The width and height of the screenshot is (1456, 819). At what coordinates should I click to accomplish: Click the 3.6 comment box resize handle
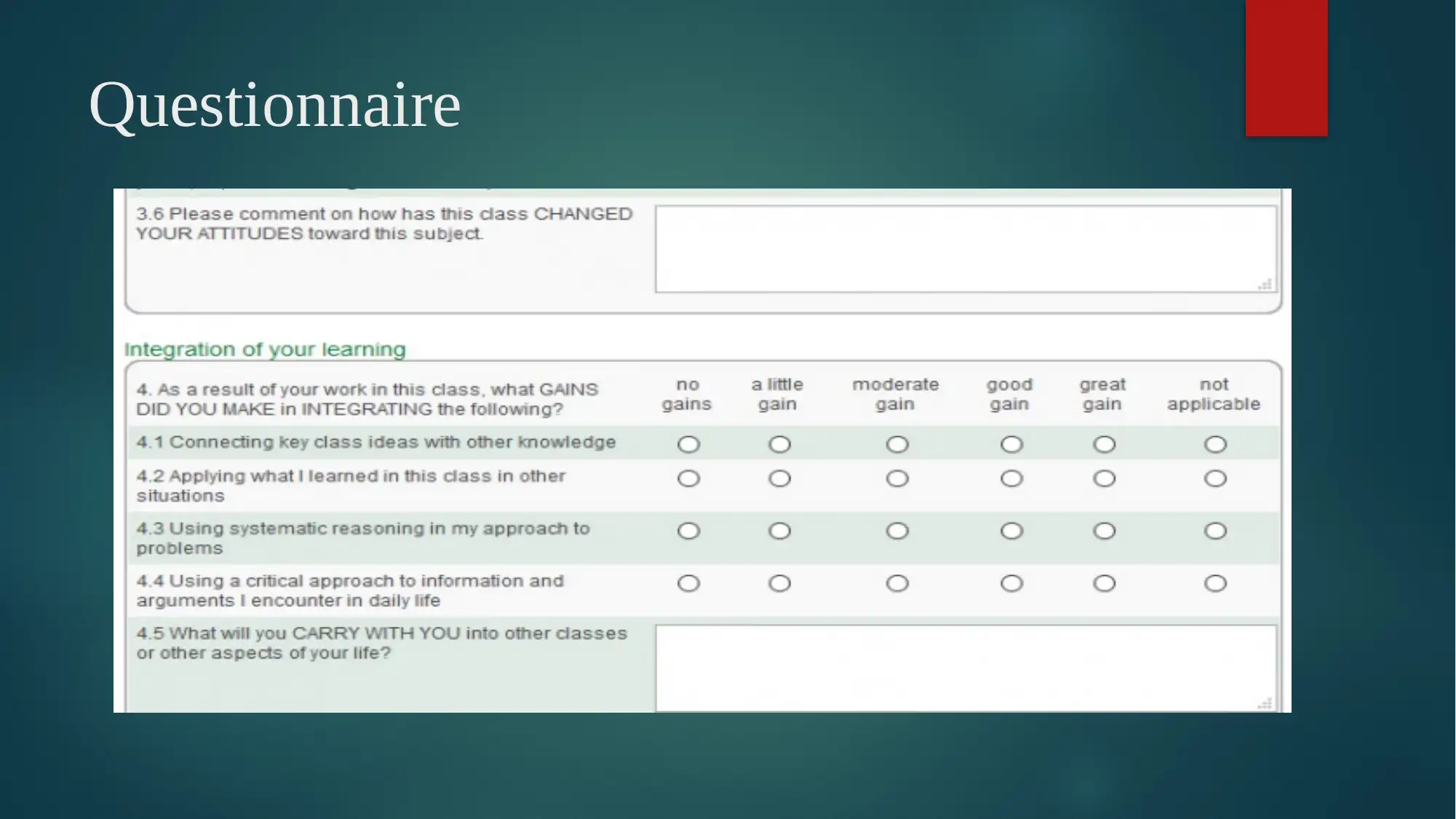point(1265,284)
